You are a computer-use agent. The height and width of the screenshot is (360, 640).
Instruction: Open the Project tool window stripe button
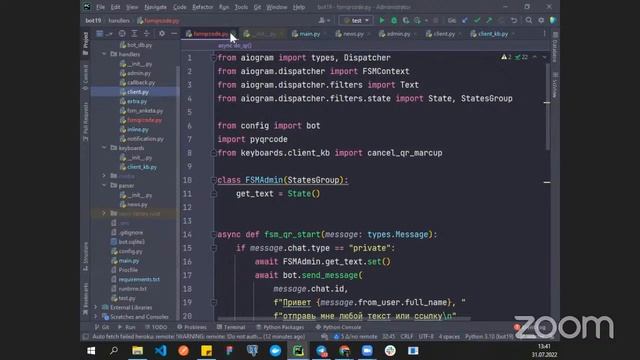pyautogui.click(x=85, y=43)
